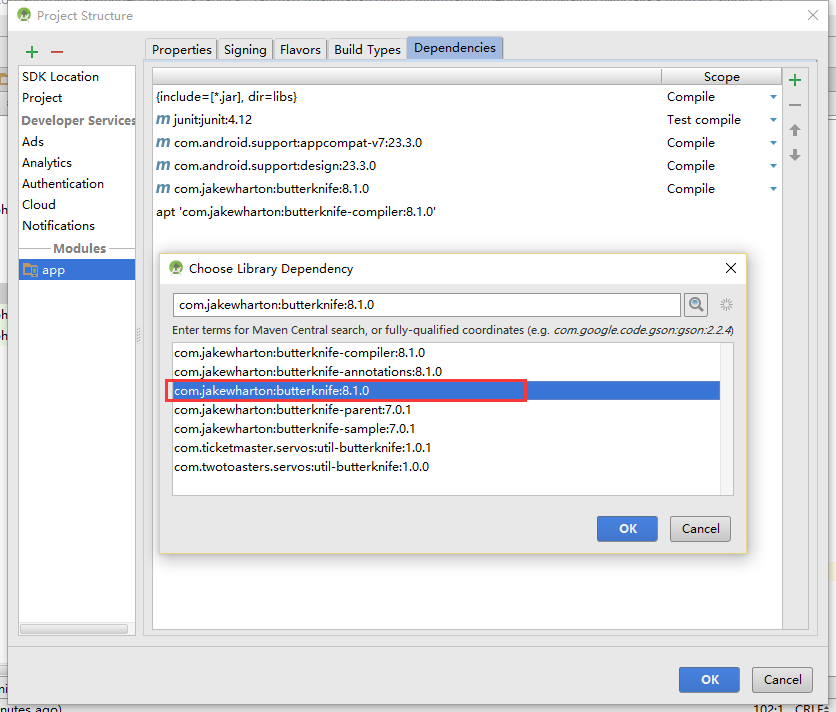Click the design library Maven icon
This screenshot has height=712, width=836.
coord(163,165)
